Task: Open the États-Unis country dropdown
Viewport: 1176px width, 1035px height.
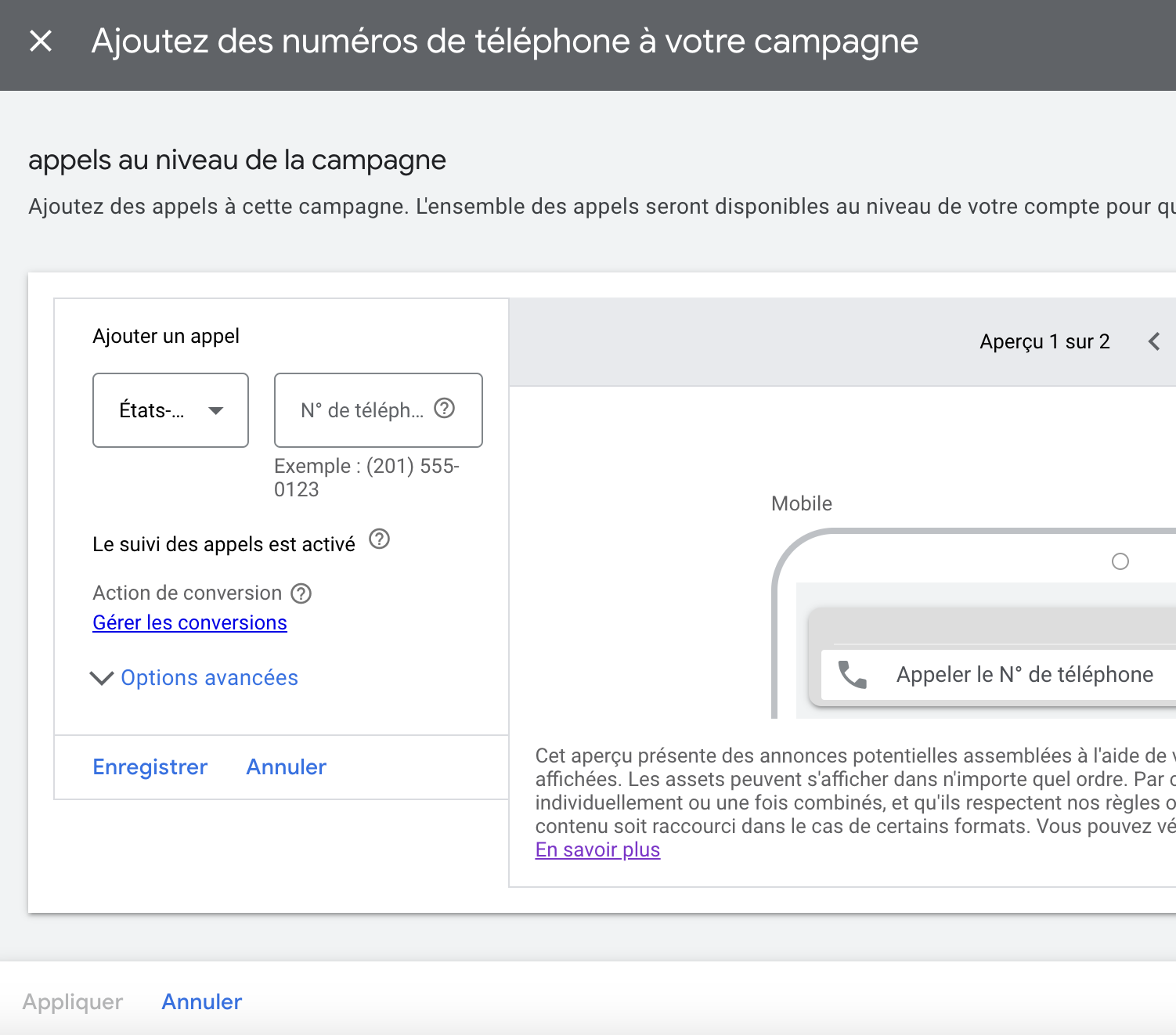Action: [171, 410]
